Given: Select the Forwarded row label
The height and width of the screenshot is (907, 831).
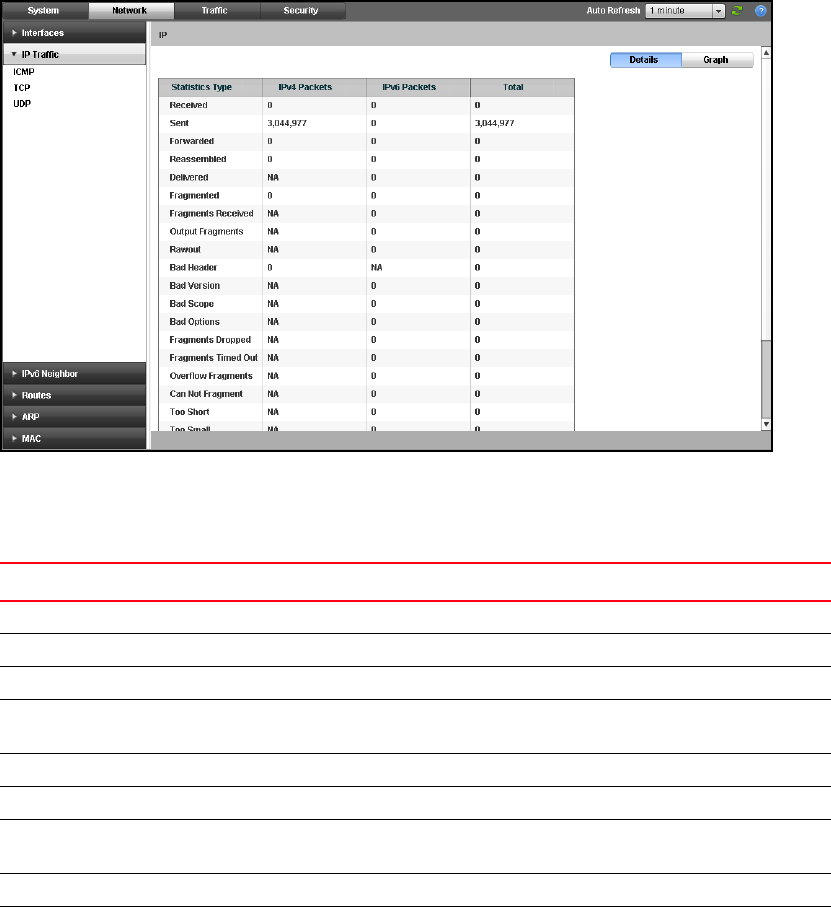Looking at the screenshot, I should click(191, 141).
